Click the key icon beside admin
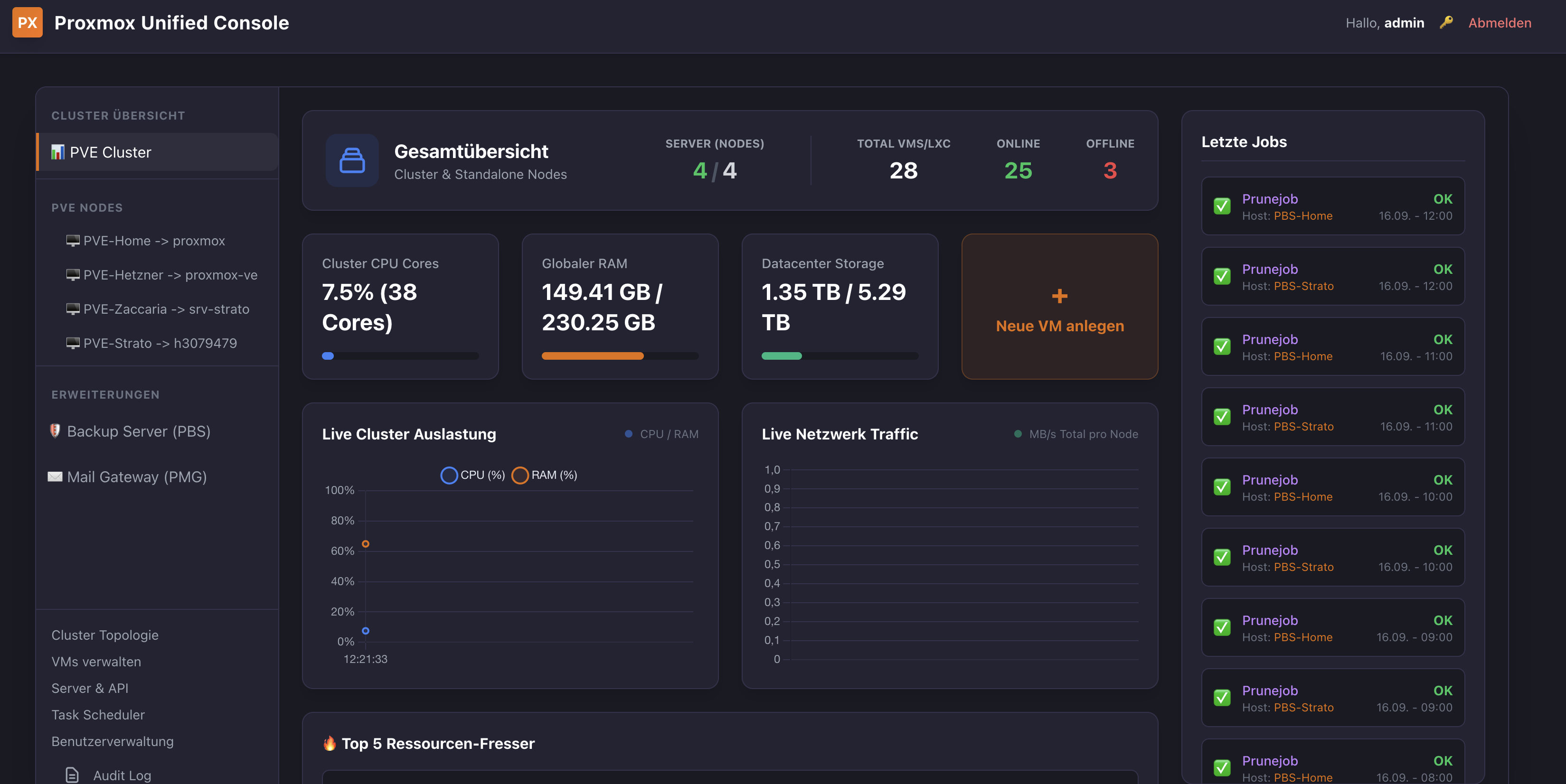1566x784 pixels. pos(1446,22)
